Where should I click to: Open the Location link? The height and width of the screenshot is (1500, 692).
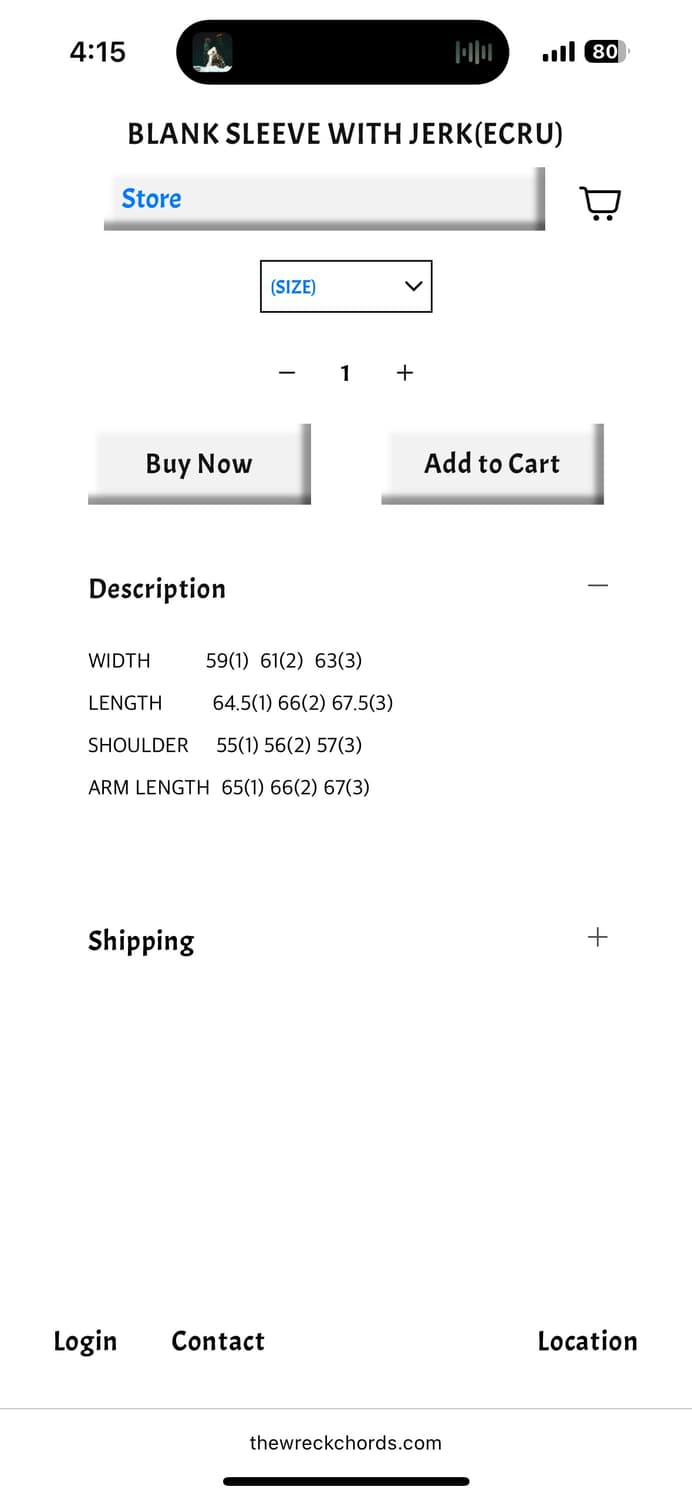[x=587, y=1341]
